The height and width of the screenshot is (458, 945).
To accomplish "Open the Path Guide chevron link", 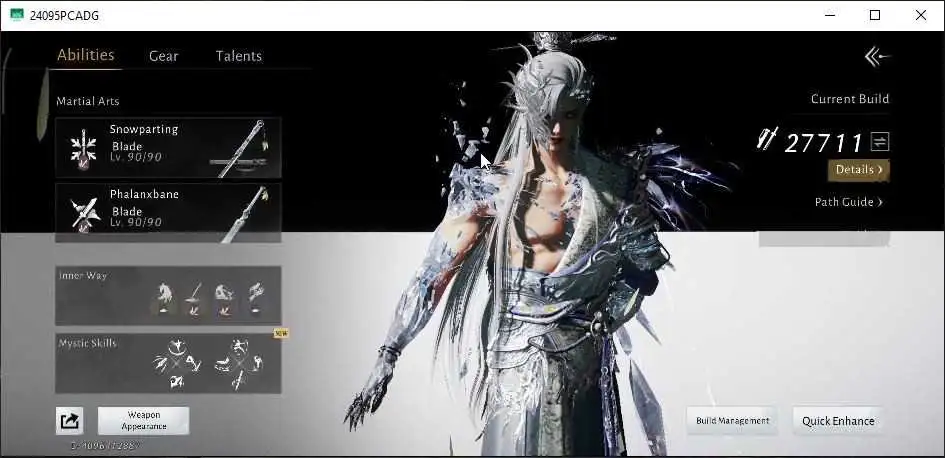I will click(849, 202).
